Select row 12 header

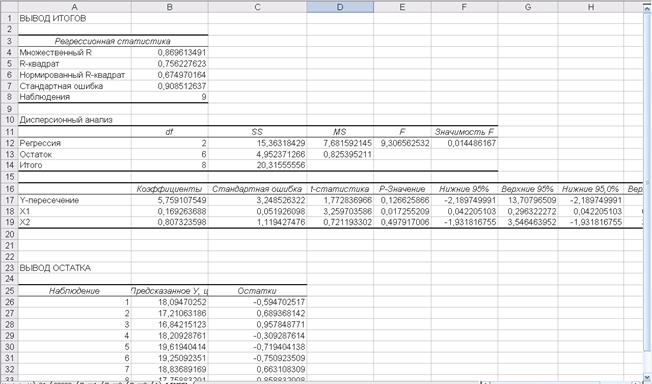click(9, 143)
